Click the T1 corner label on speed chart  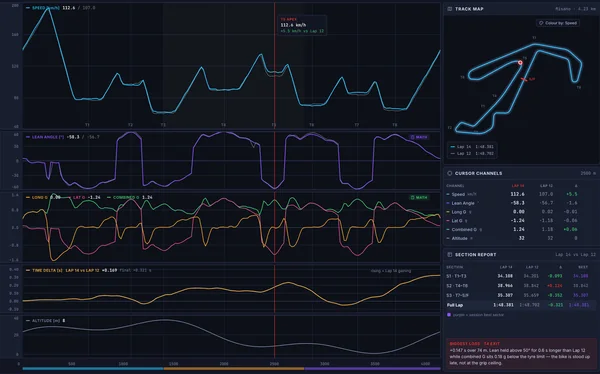[x=87, y=125]
